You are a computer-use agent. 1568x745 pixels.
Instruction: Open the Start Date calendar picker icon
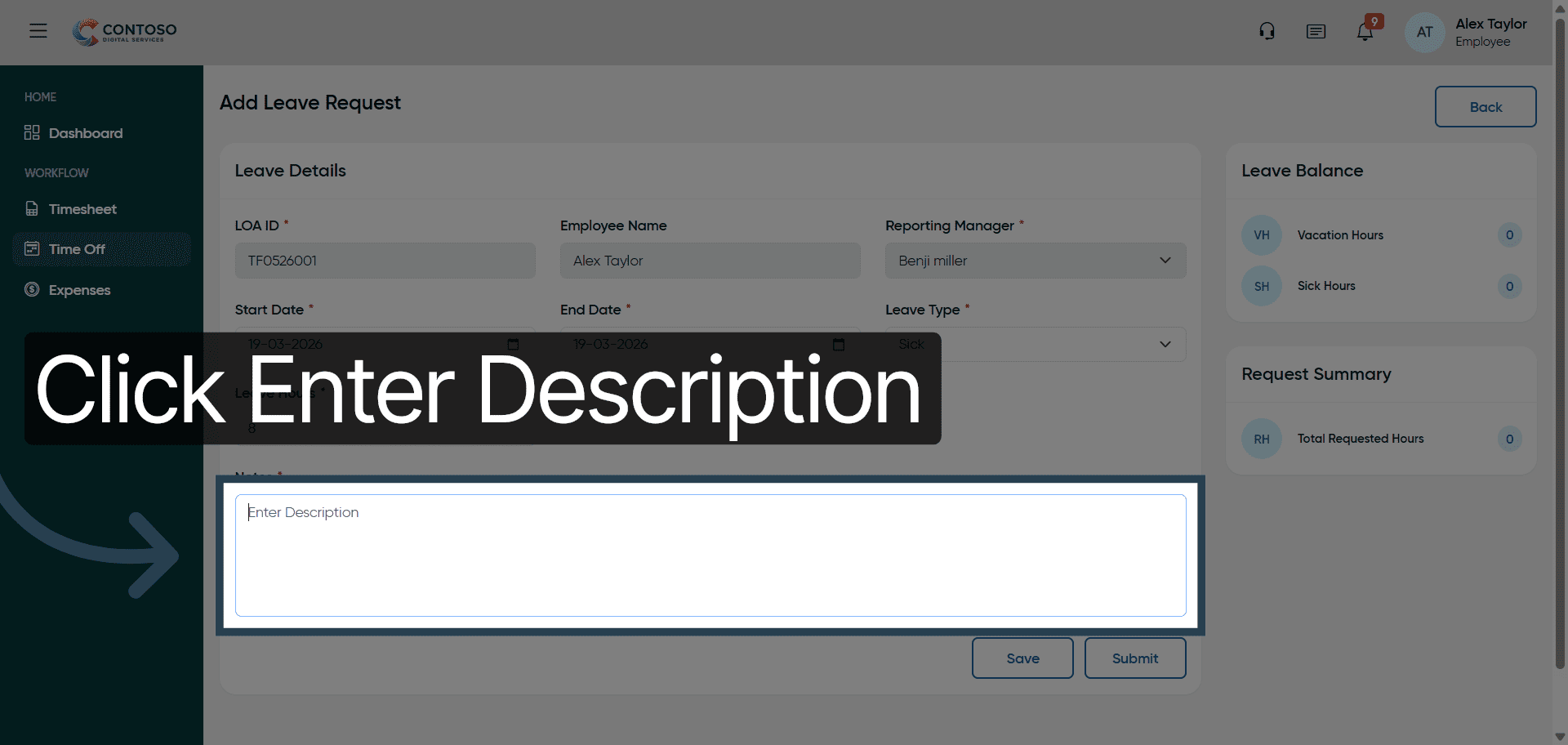(513, 344)
